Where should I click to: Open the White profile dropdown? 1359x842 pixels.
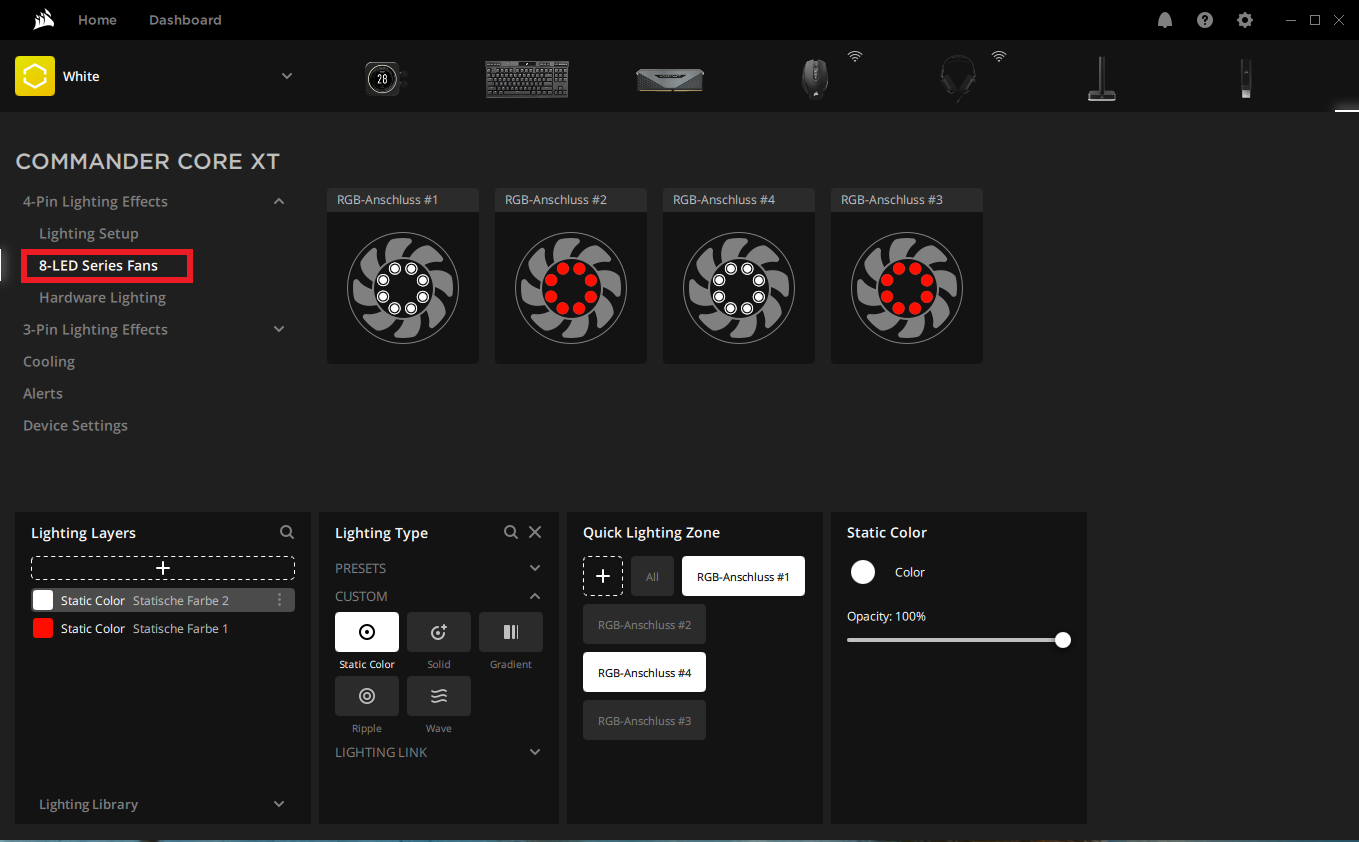click(x=287, y=76)
